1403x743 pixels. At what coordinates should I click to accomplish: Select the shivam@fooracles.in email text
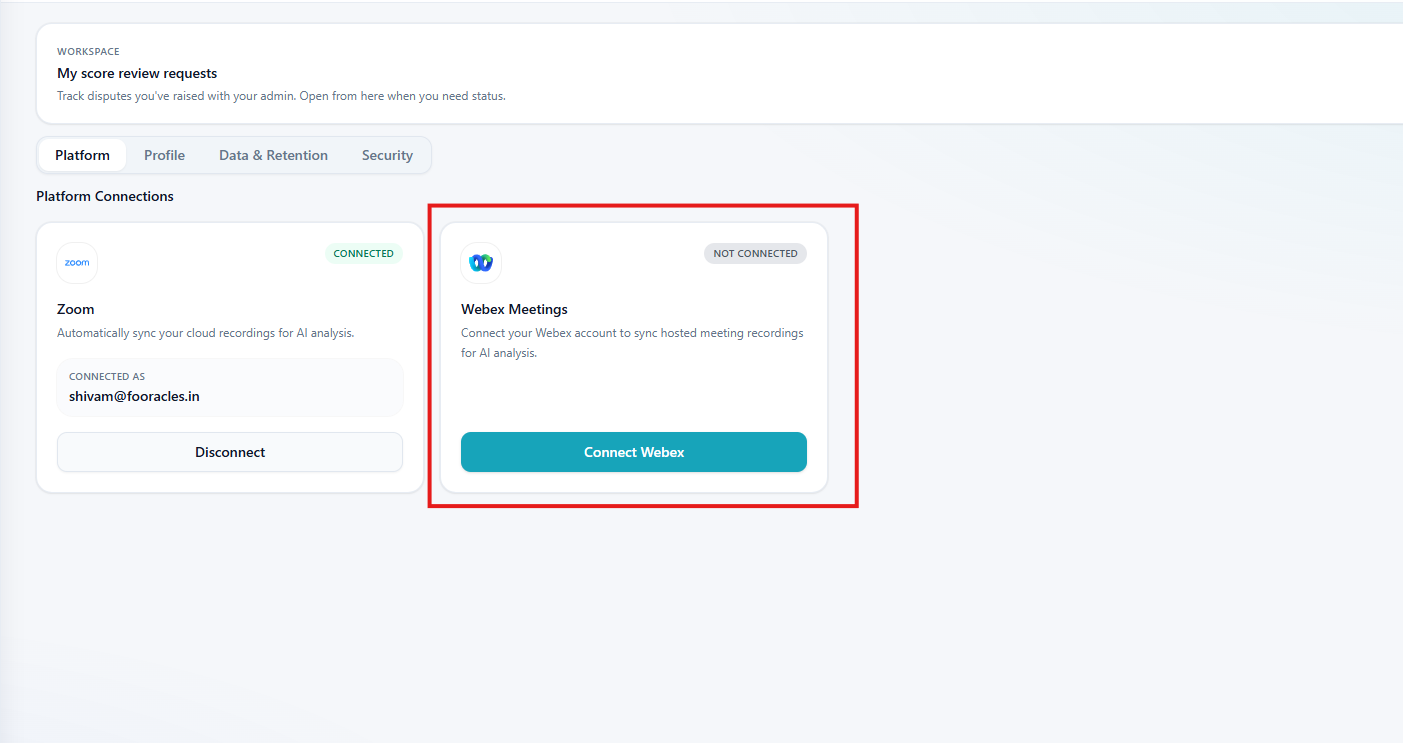point(134,396)
